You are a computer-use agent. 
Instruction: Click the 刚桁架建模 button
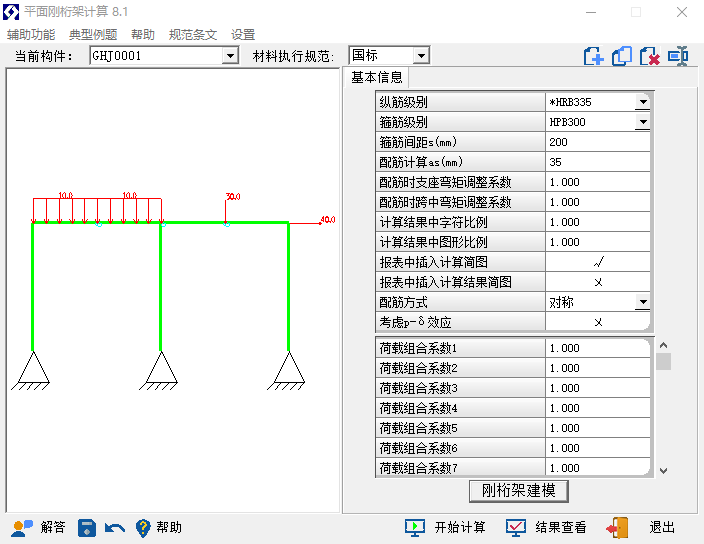pos(518,491)
